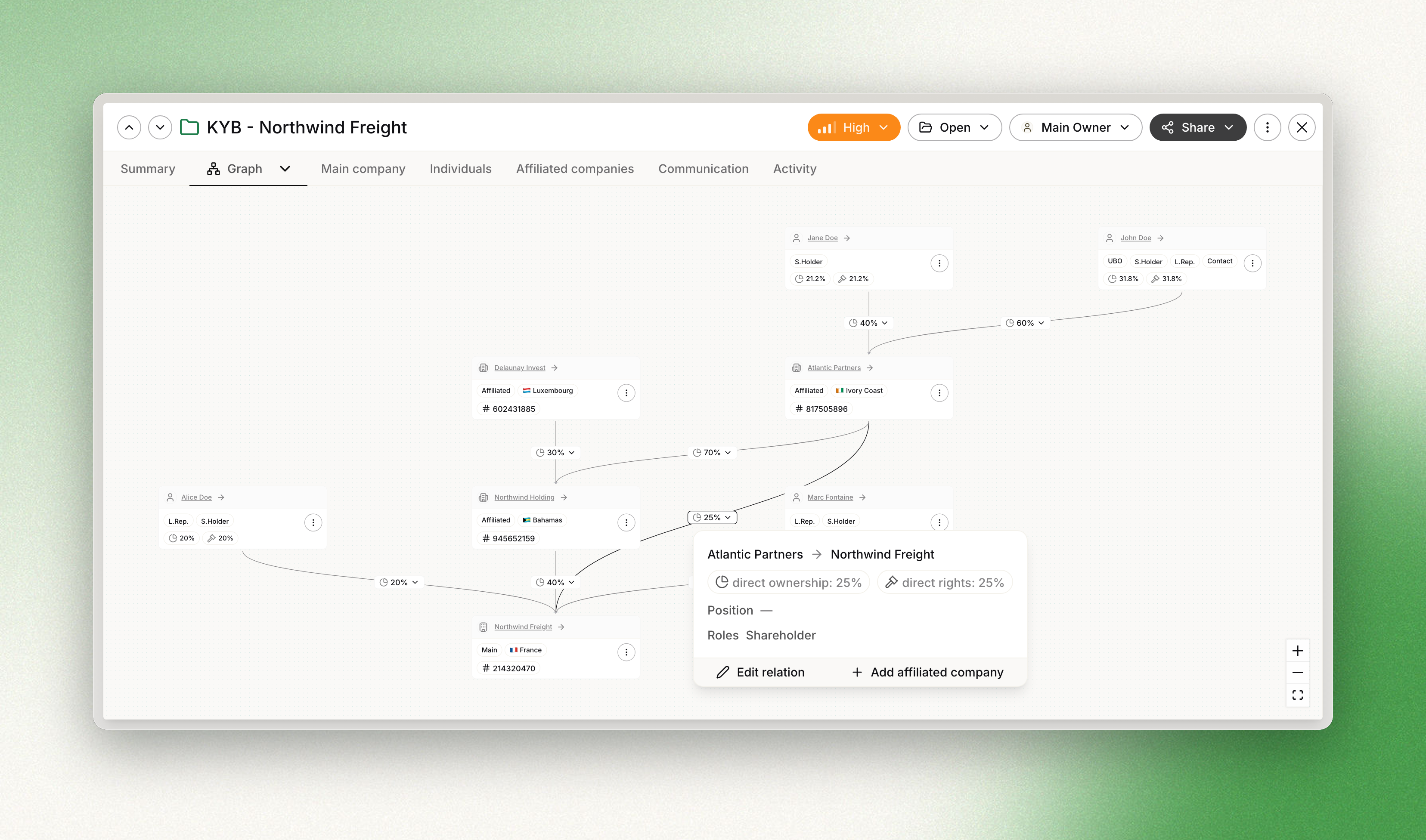
Task: Click the direct ownership: 25% chip
Action: pyautogui.click(x=788, y=583)
